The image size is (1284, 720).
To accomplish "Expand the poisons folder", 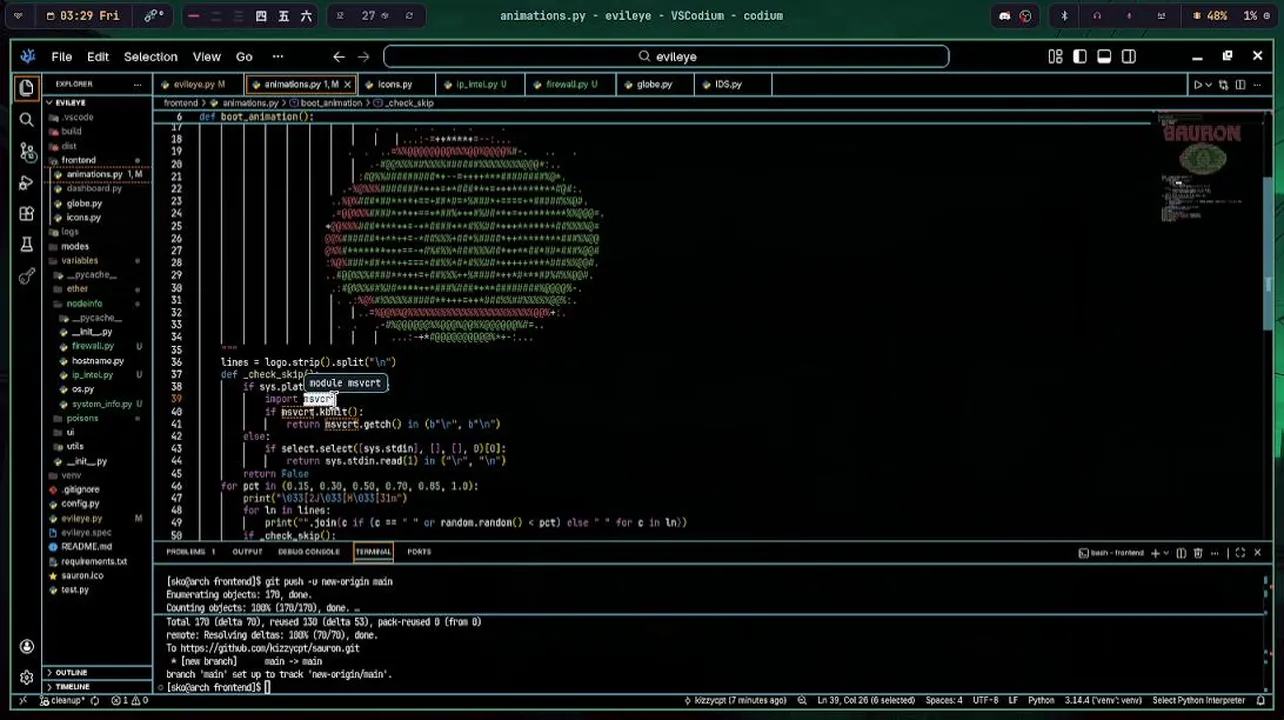I will [x=81, y=419].
